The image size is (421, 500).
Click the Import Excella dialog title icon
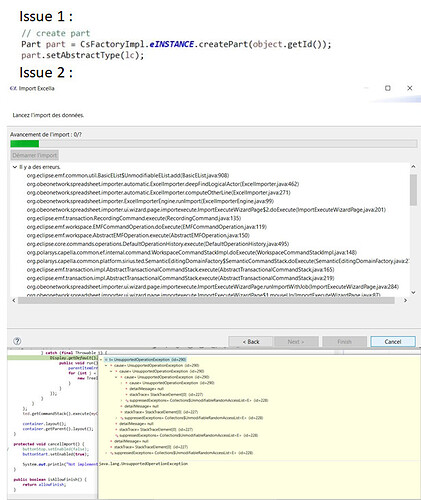pos(13,88)
